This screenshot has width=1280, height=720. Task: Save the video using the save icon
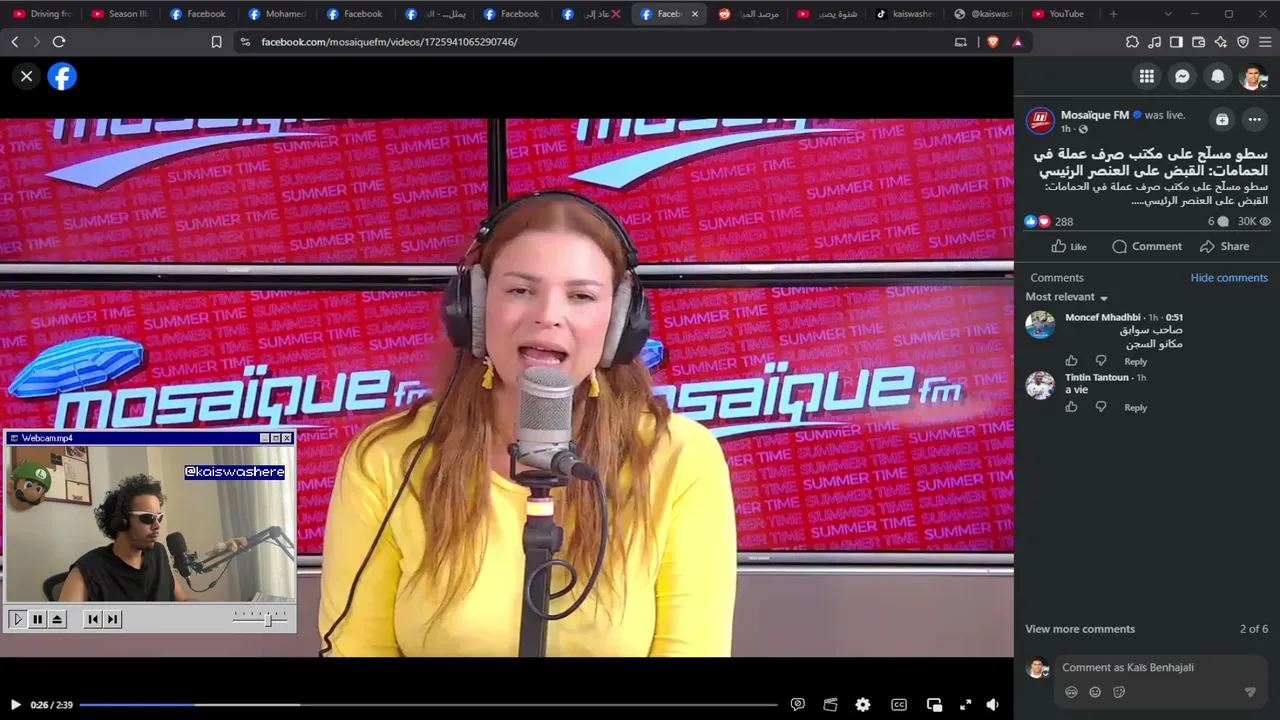coord(1222,119)
